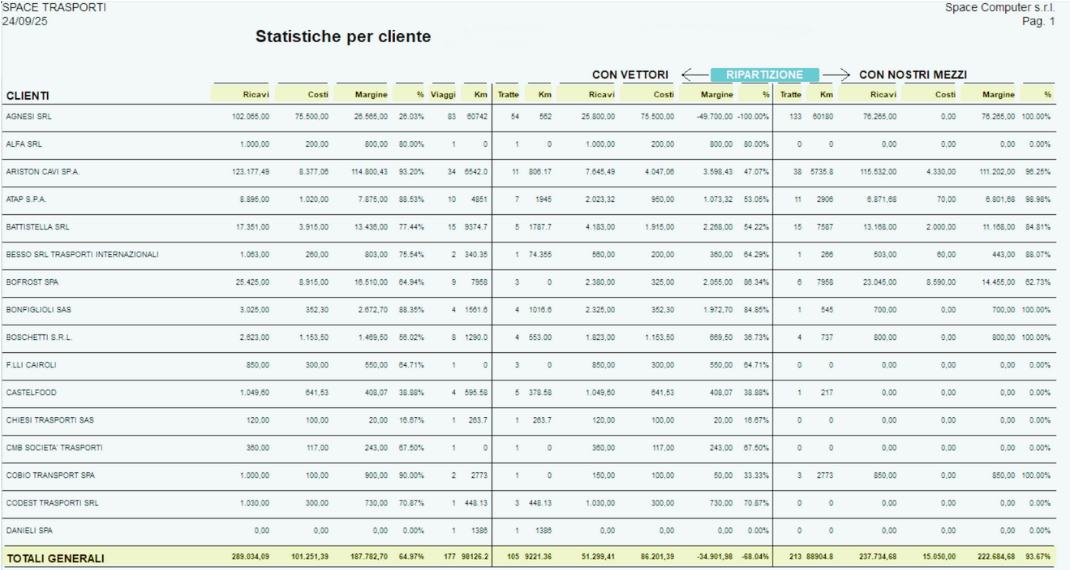Click the BATTISTELLA SRL client name
Image resolution: width=1070 pixels, height=570 pixels.
tap(37, 227)
